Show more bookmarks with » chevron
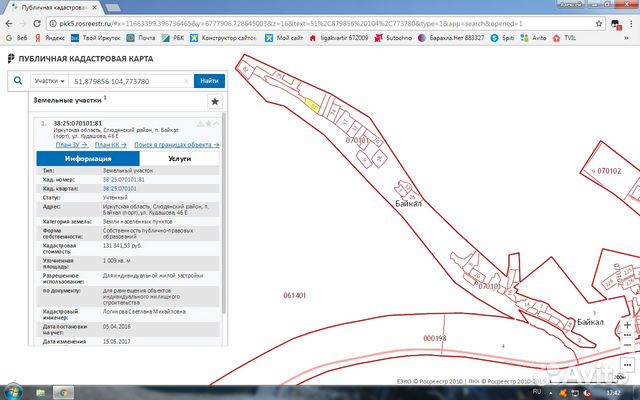This screenshot has width=640, height=400. tap(626, 38)
